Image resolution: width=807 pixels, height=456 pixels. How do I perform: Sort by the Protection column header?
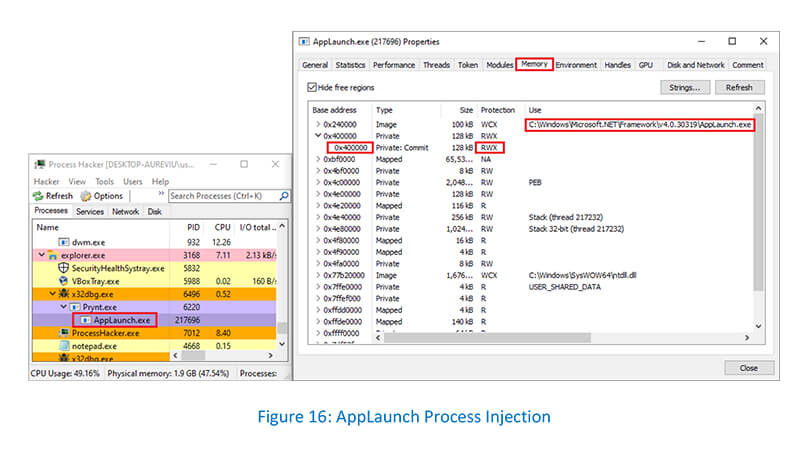point(498,110)
